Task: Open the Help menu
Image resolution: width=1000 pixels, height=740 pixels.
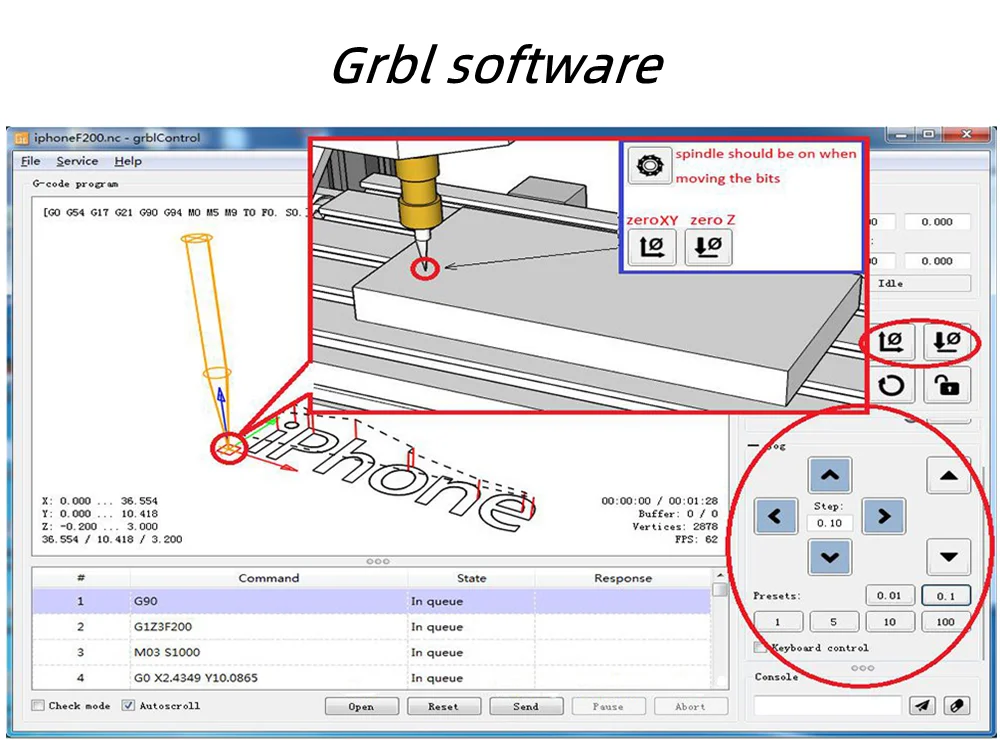Action: 128,161
